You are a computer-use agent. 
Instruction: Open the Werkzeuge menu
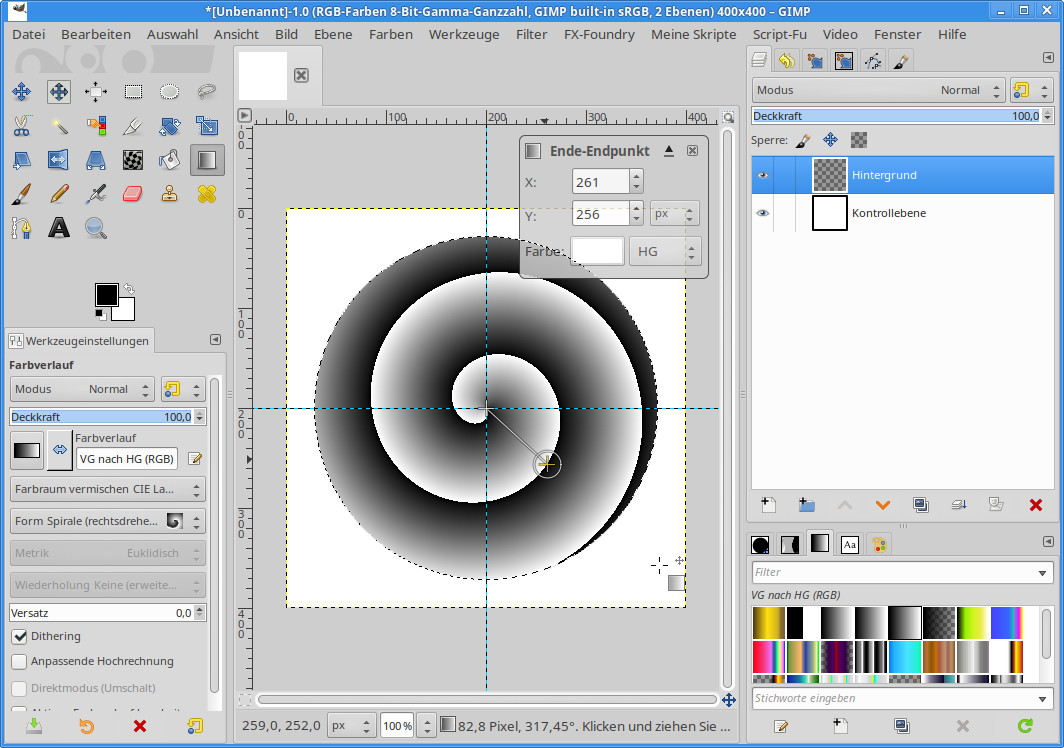point(464,34)
